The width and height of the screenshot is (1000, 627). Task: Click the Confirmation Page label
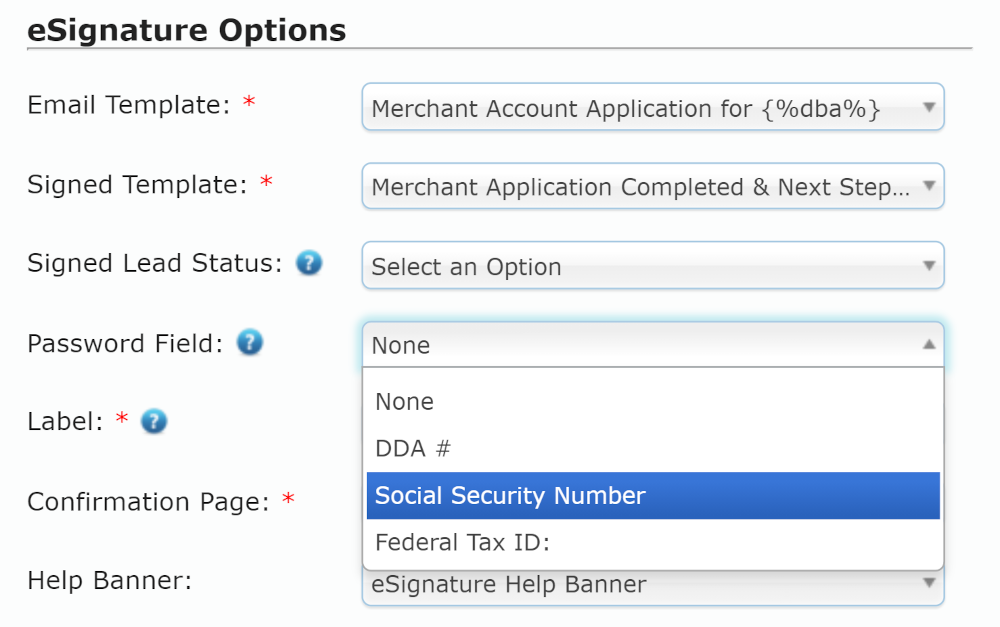pos(148,502)
